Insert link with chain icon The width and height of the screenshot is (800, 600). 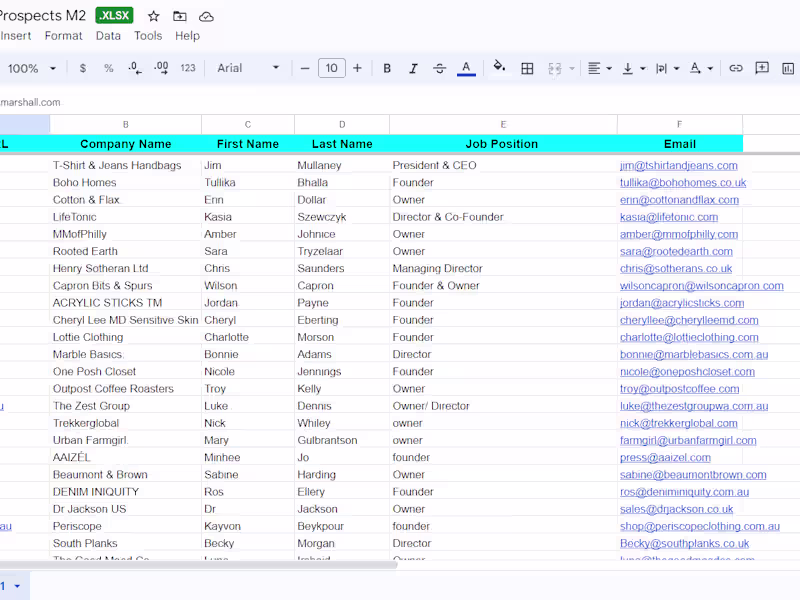735,68
